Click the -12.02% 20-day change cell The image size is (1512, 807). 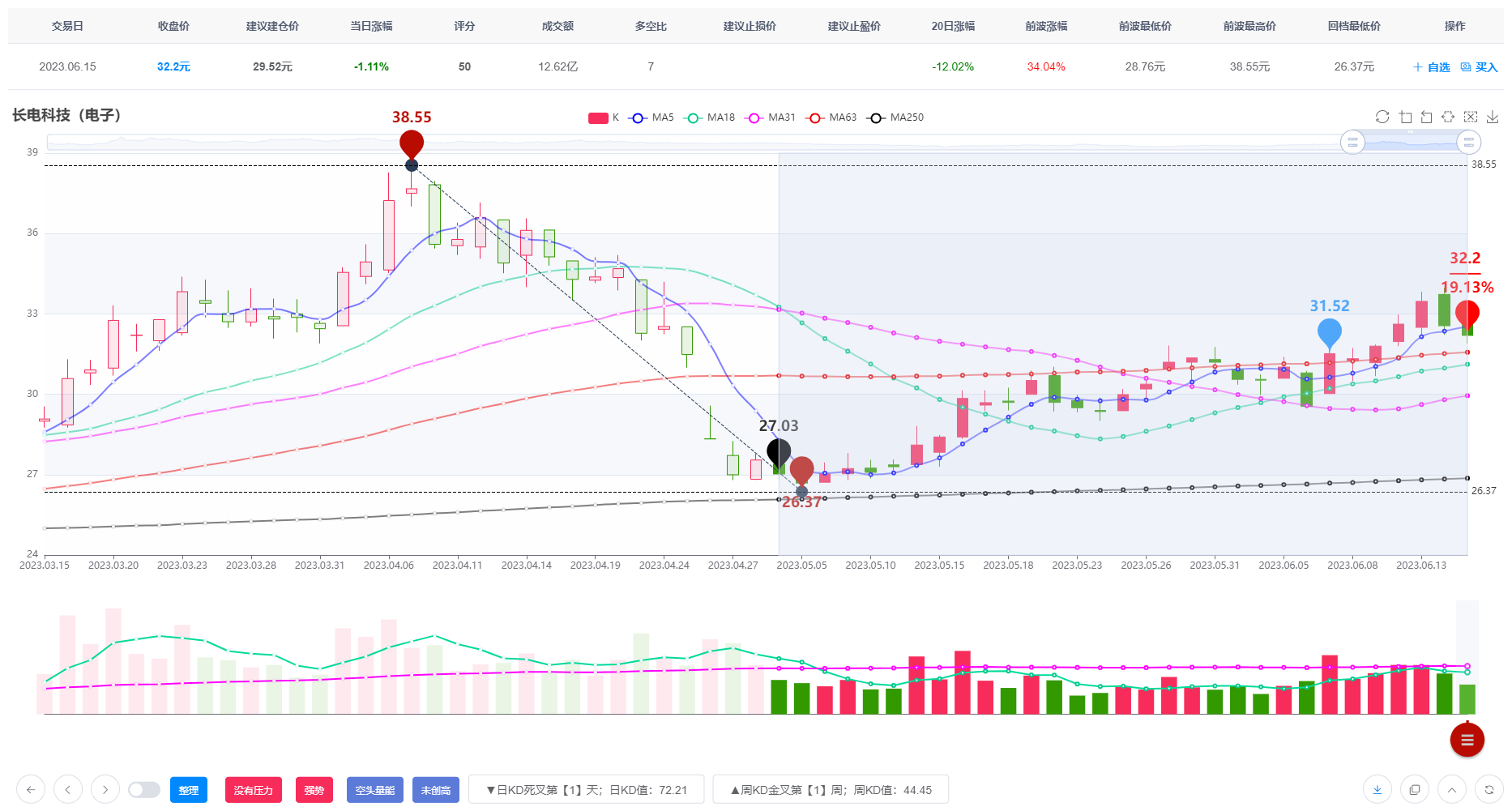[x=953, y=66]
